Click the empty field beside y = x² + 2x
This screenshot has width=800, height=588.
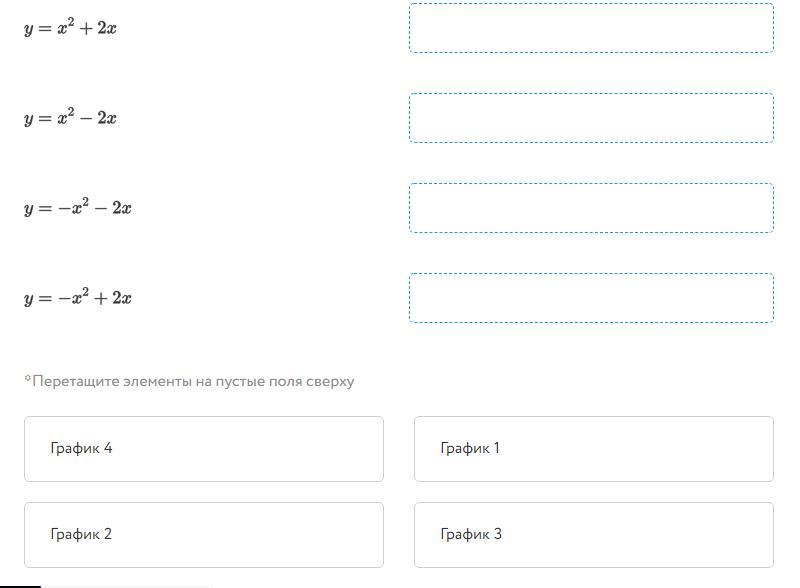point(591,28)
